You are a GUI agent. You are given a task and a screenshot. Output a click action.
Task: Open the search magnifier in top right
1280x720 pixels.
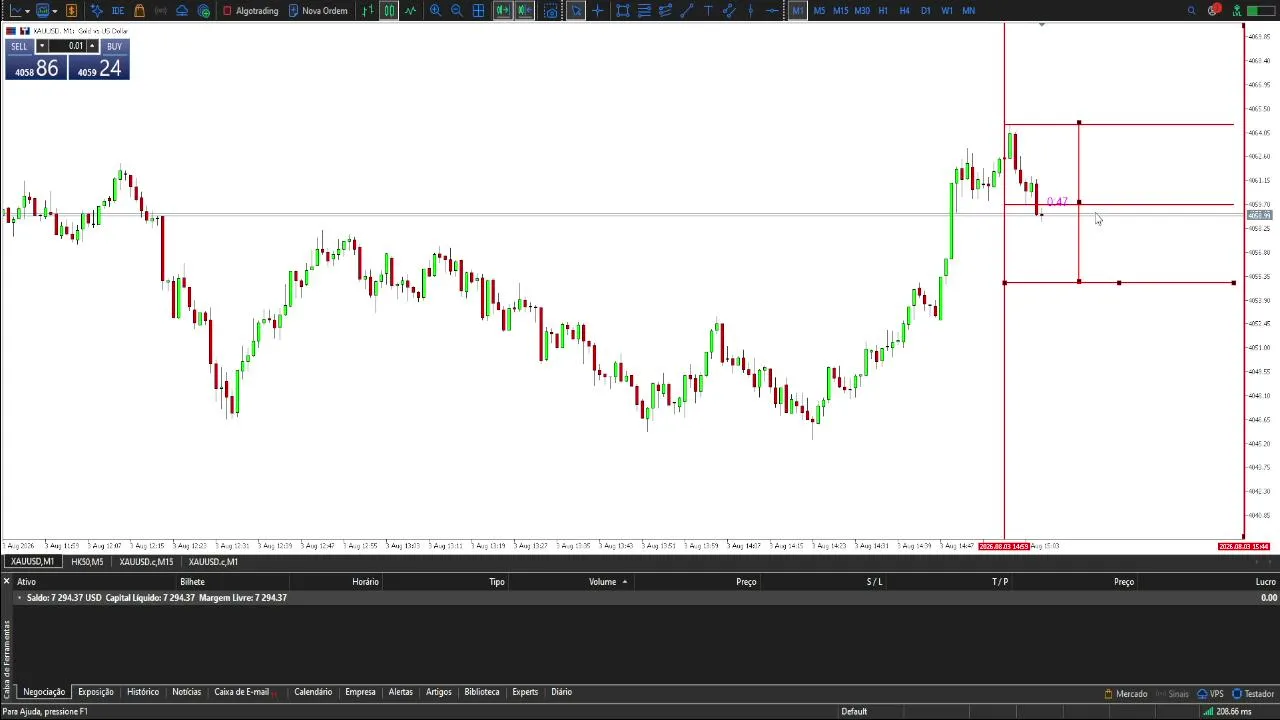point(1191,10)
